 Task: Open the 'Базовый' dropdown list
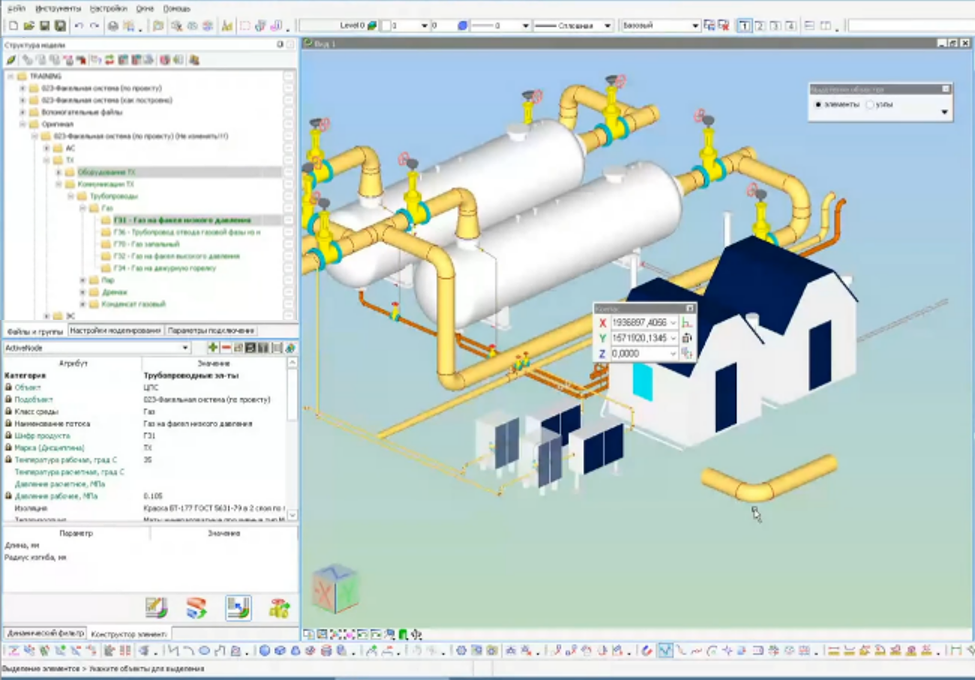tap(695, 25)
